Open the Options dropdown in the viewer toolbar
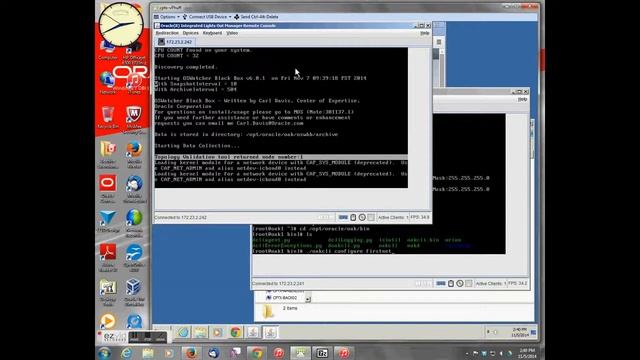This screenshot has height=360, width=640. (167, 17)
